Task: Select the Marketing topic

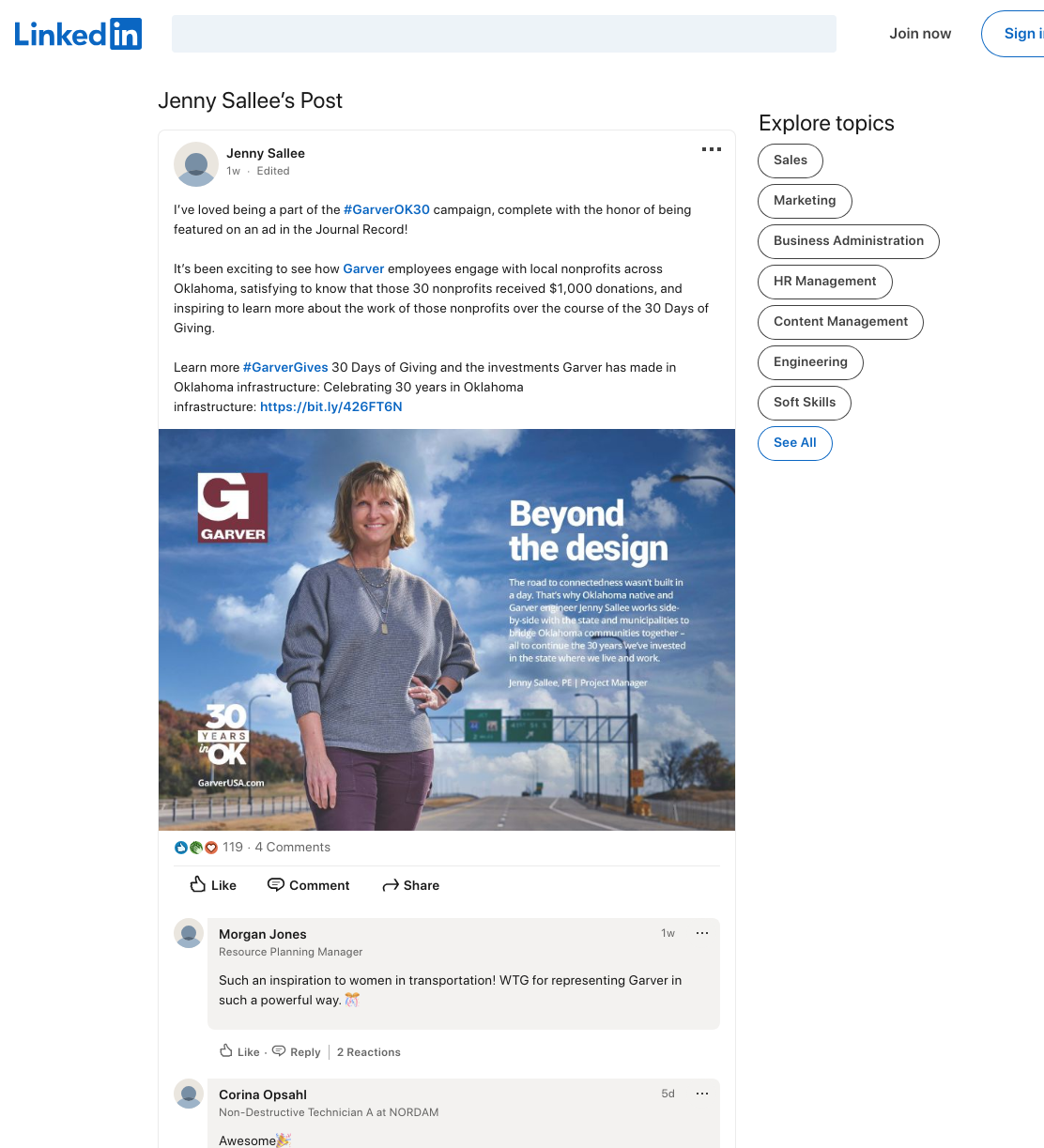Action: [805, 201]
